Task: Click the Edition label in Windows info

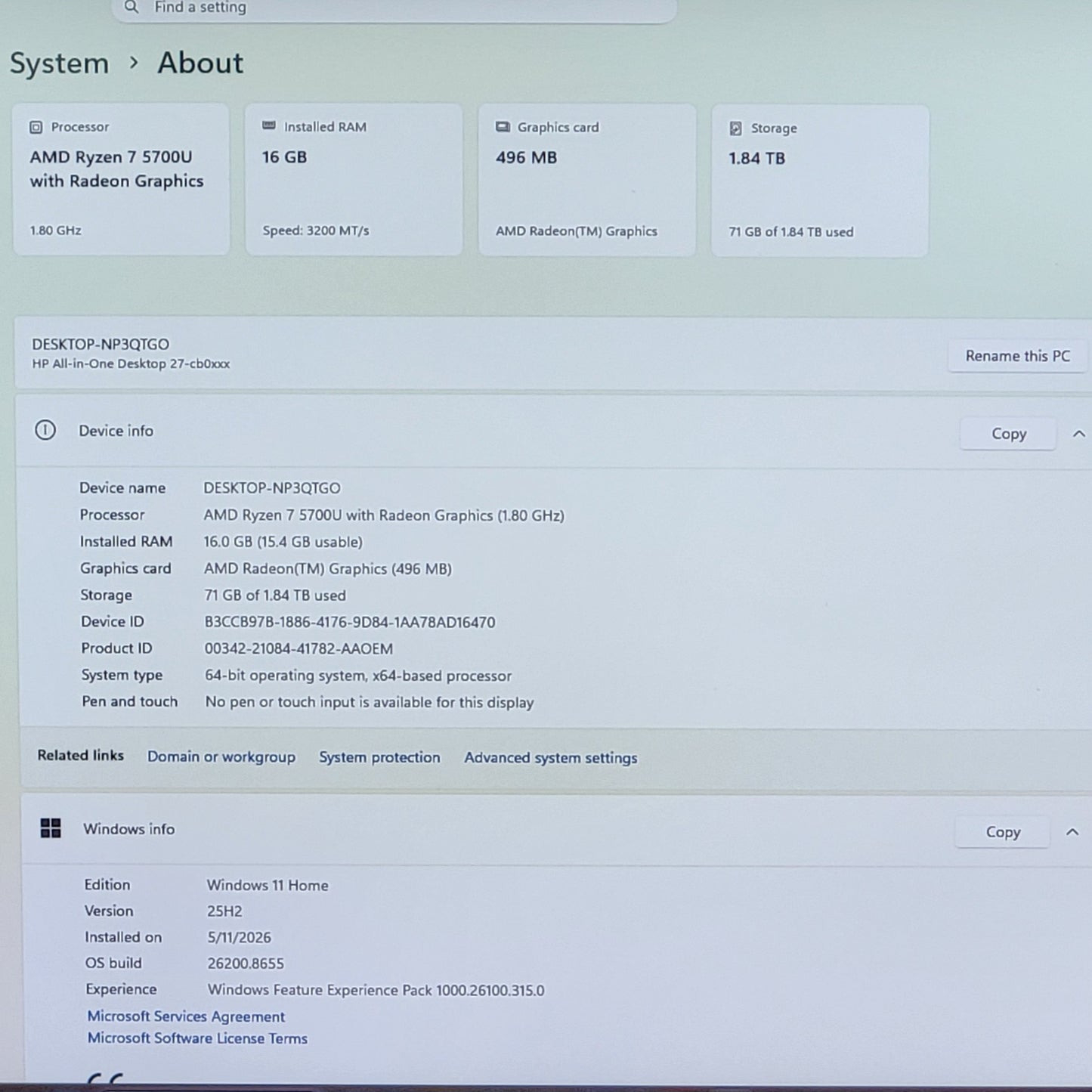Action: pos(107,884)
